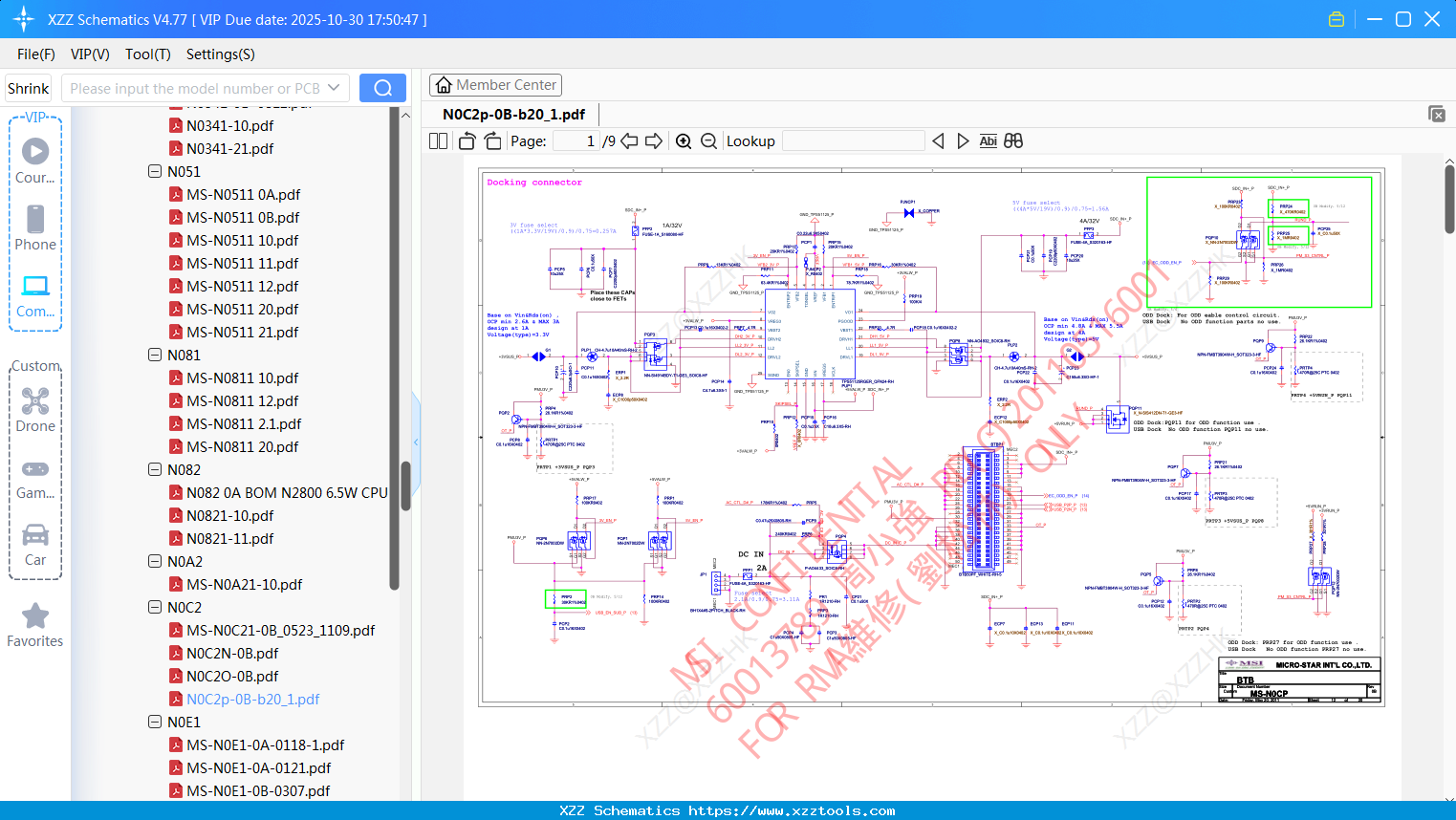Open N0C2N-0B.pdf from the tree

click(x=232, y=653)
